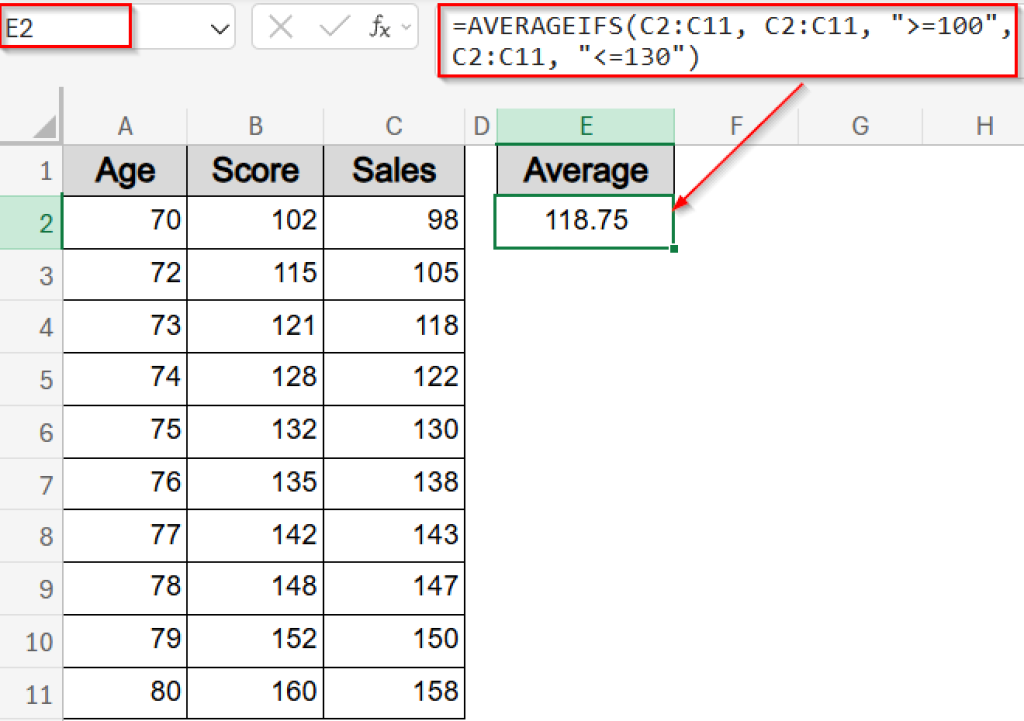Click the Average header cell
Viewport: 1024px width, 721px height.
pos(586,170)
